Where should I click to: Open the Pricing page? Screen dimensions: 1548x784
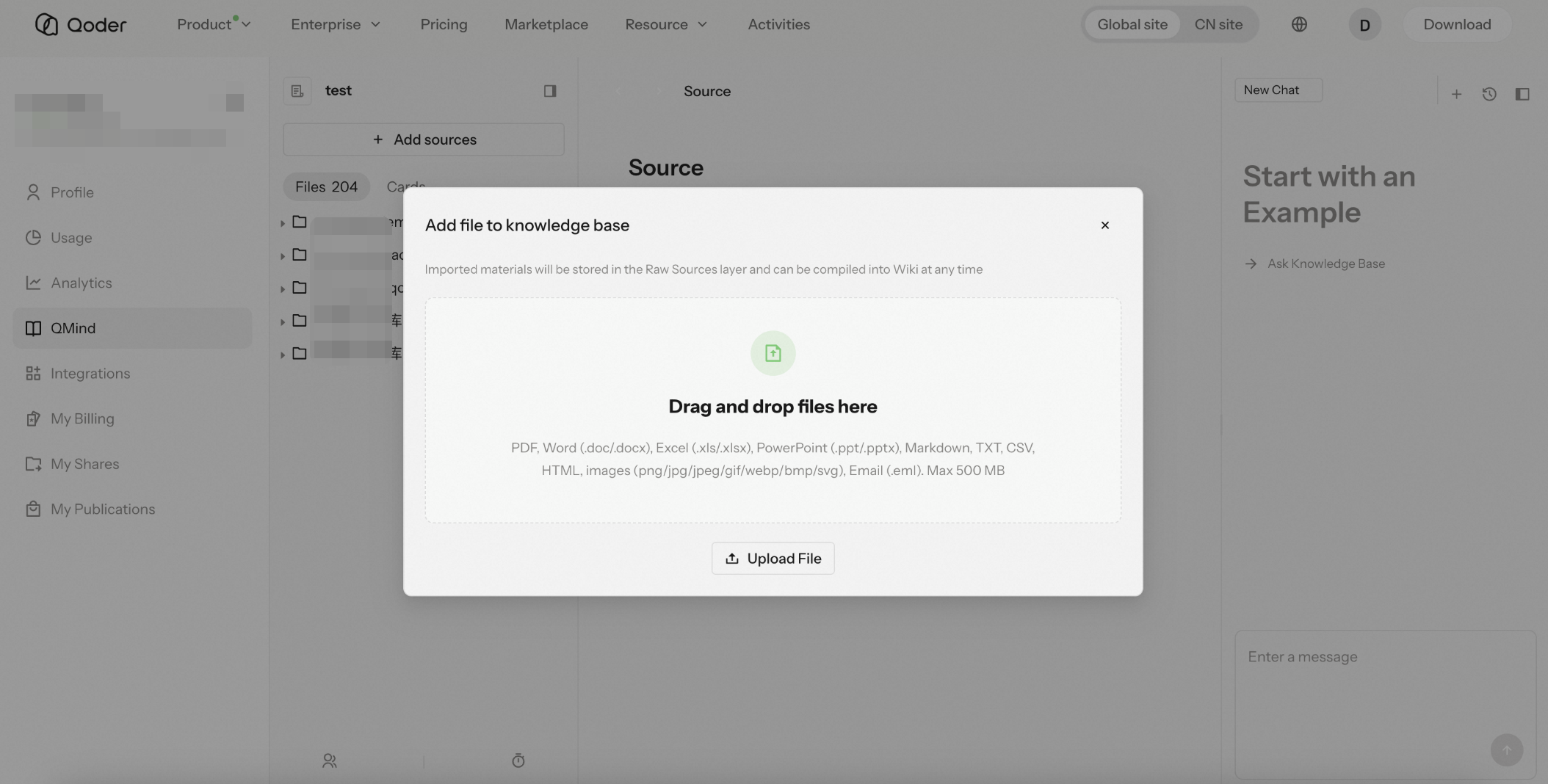pos(444,24)
